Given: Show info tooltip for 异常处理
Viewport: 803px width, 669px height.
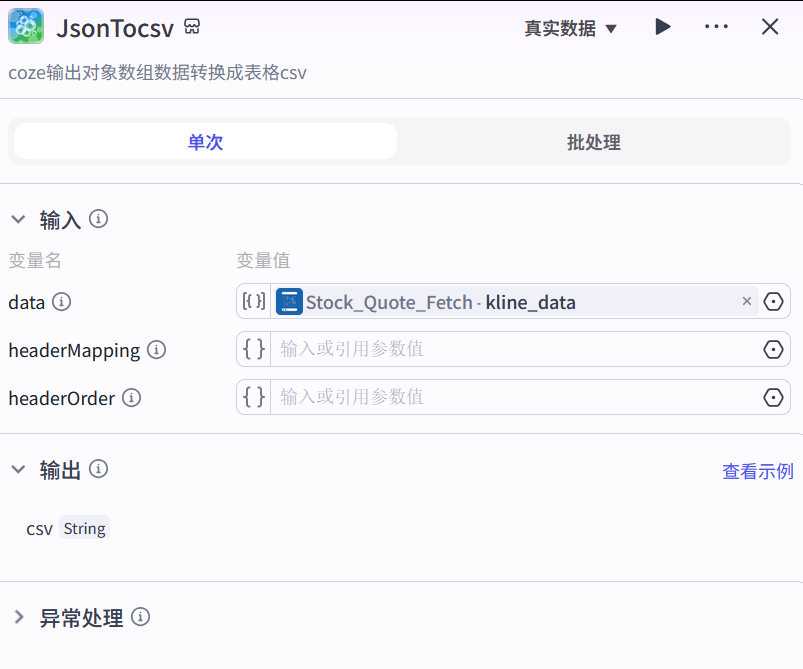Looking at the screenshot, I should click(140, 617).
